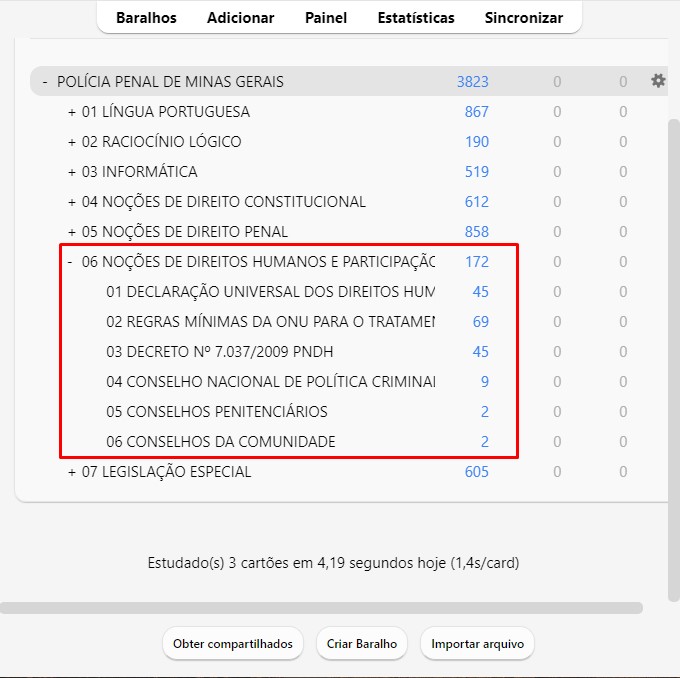Open the Baralhos tab
This screenshot has height=678, width=680.
[x=146, y=18]
